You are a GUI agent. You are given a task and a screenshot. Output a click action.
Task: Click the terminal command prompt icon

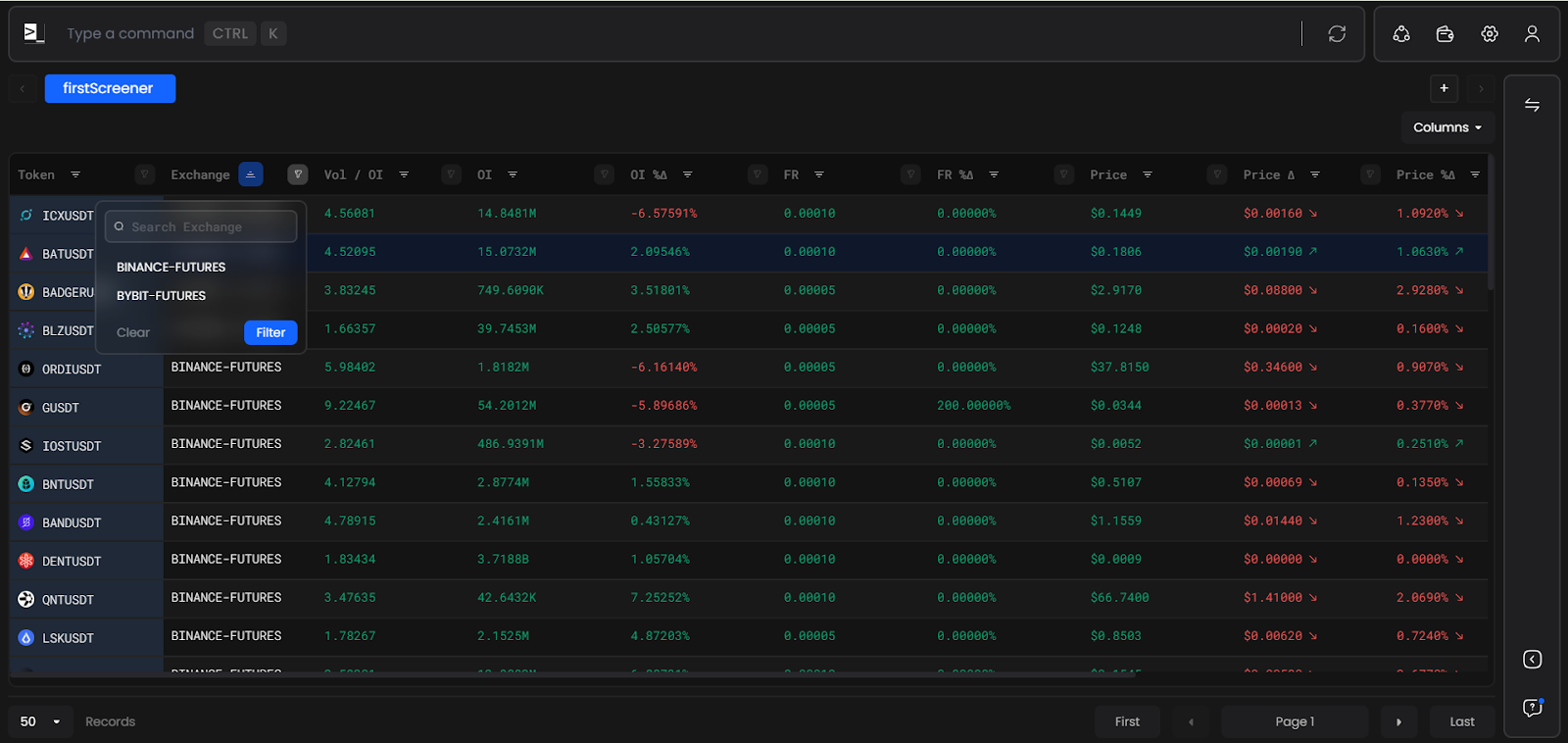tap(34, 33)
